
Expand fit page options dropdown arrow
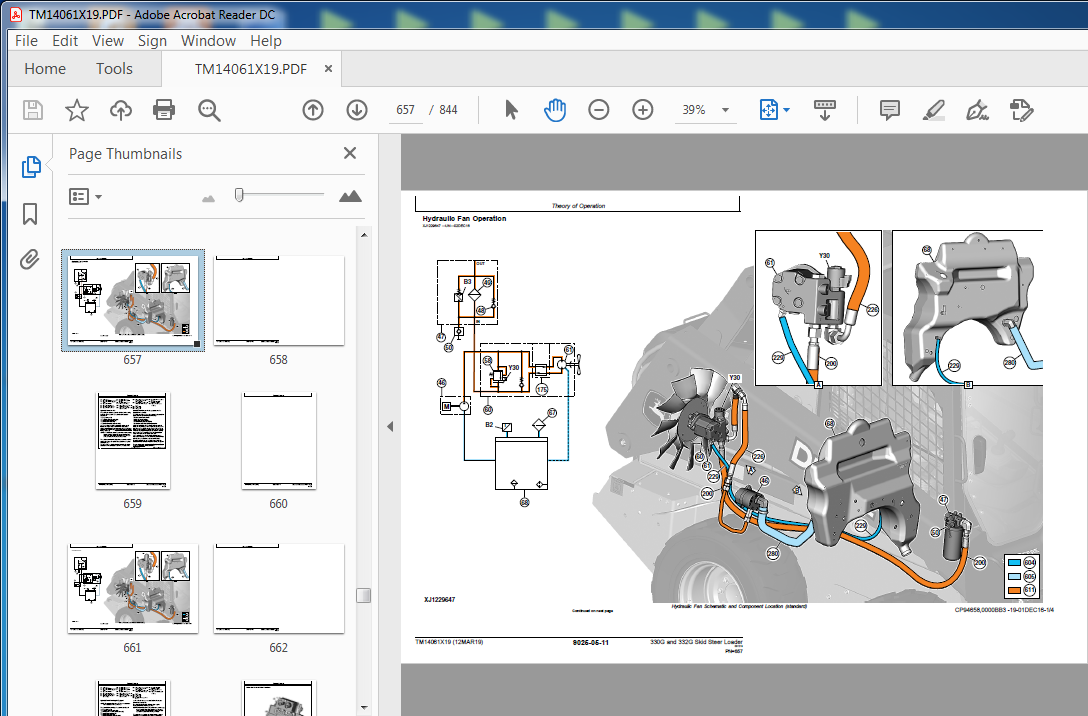(787, 110)
